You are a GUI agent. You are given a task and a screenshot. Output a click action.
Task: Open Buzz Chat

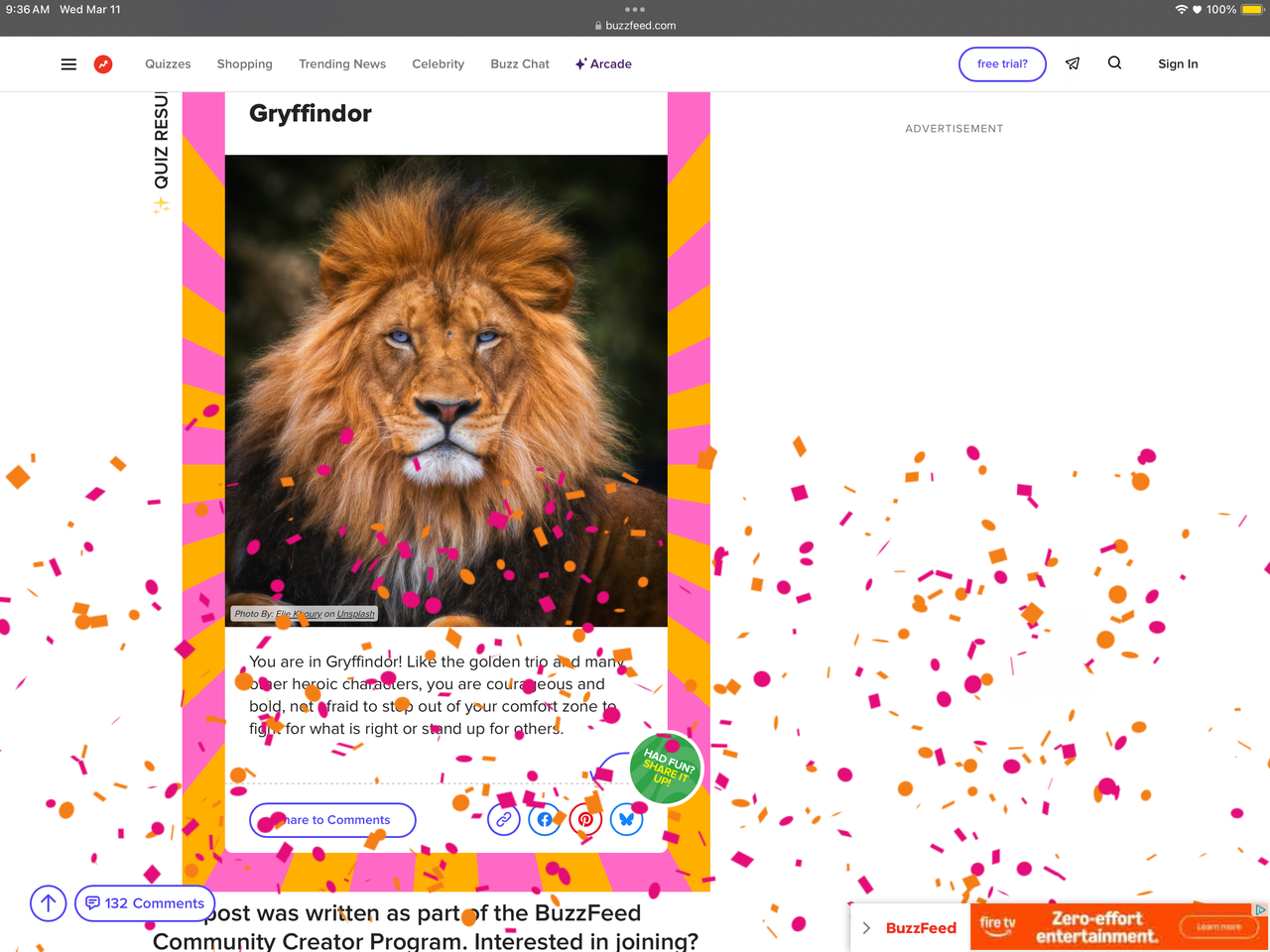(520, 64)
